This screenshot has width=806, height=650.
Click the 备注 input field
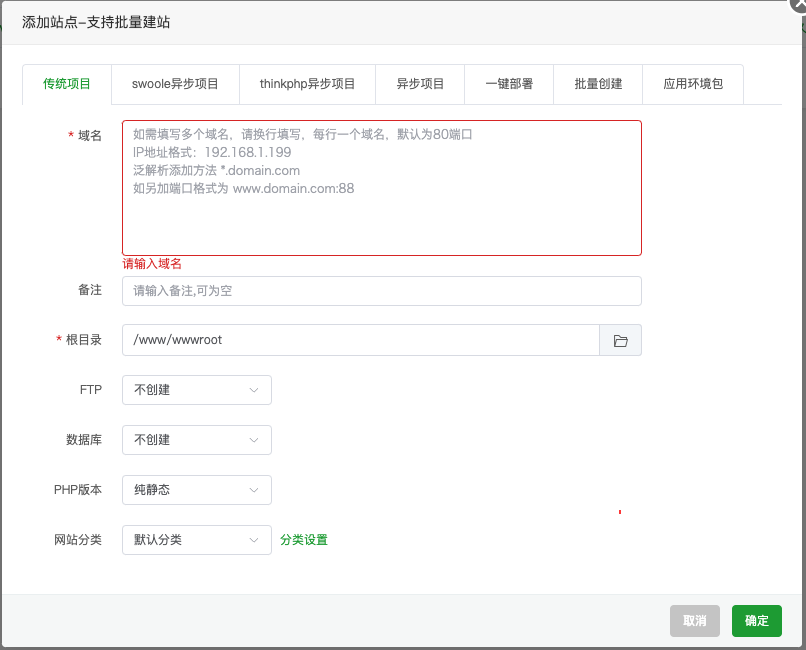pos(382,291)
